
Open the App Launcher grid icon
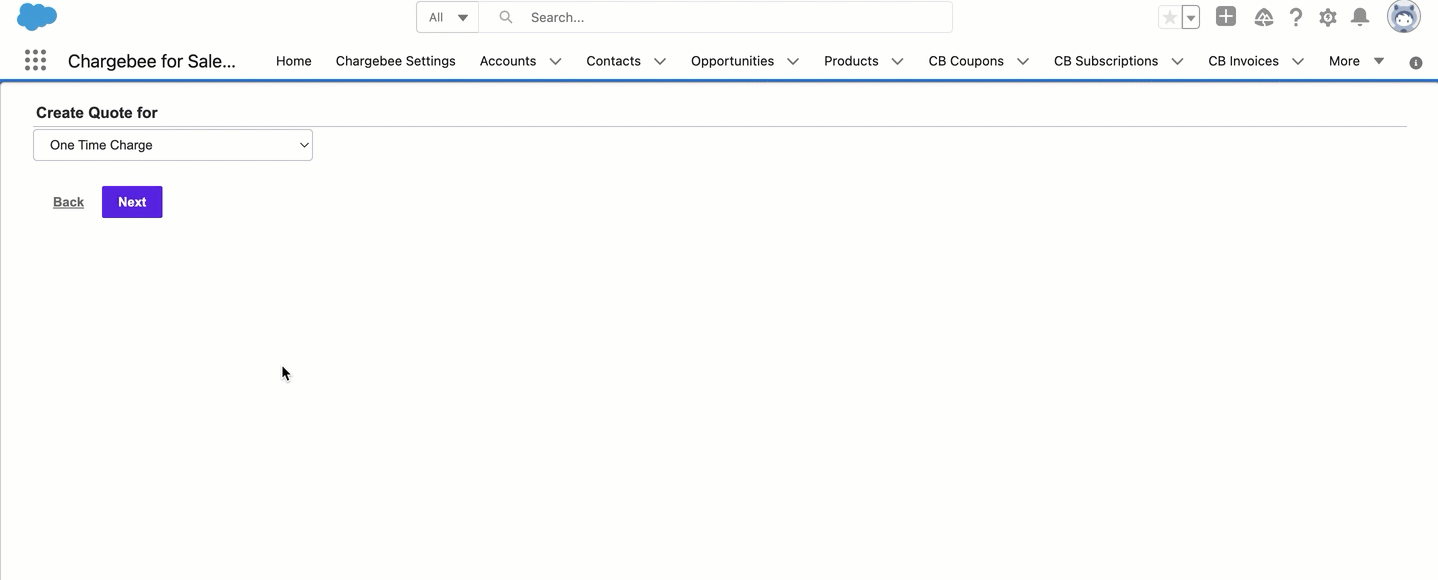[x=35, y=61]
